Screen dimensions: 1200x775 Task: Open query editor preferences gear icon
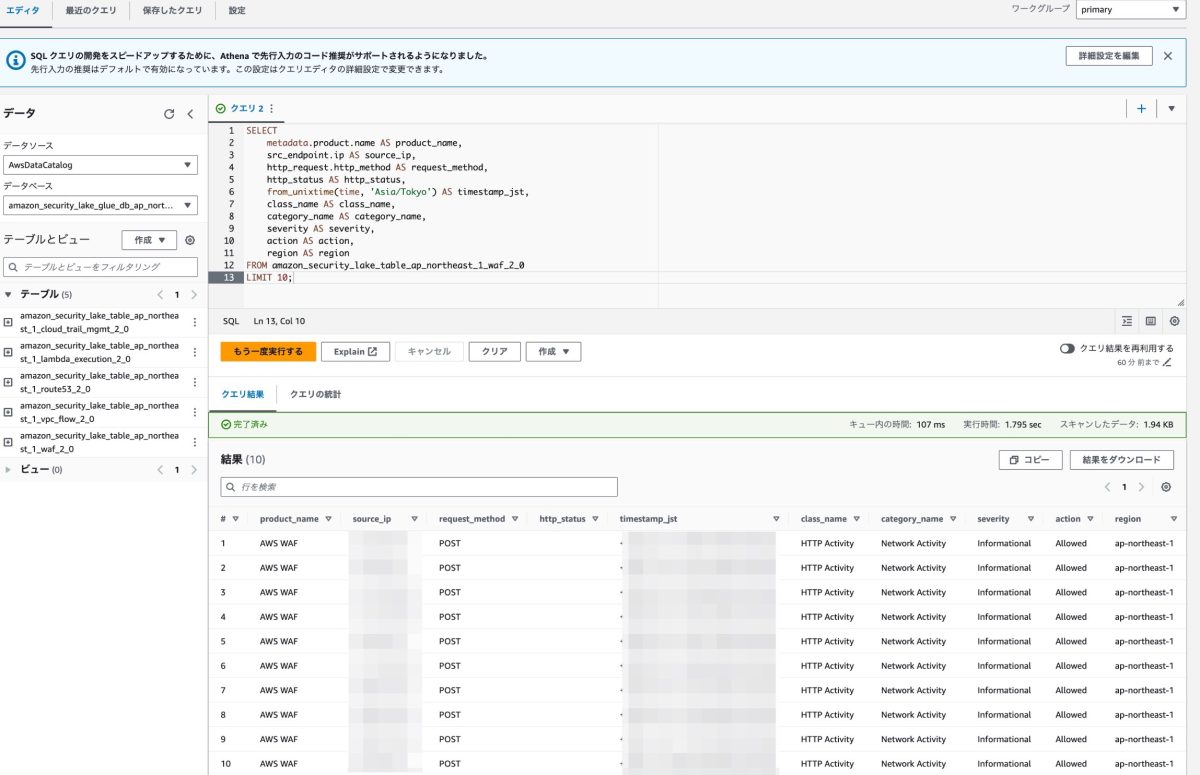tap(1174, 321)
